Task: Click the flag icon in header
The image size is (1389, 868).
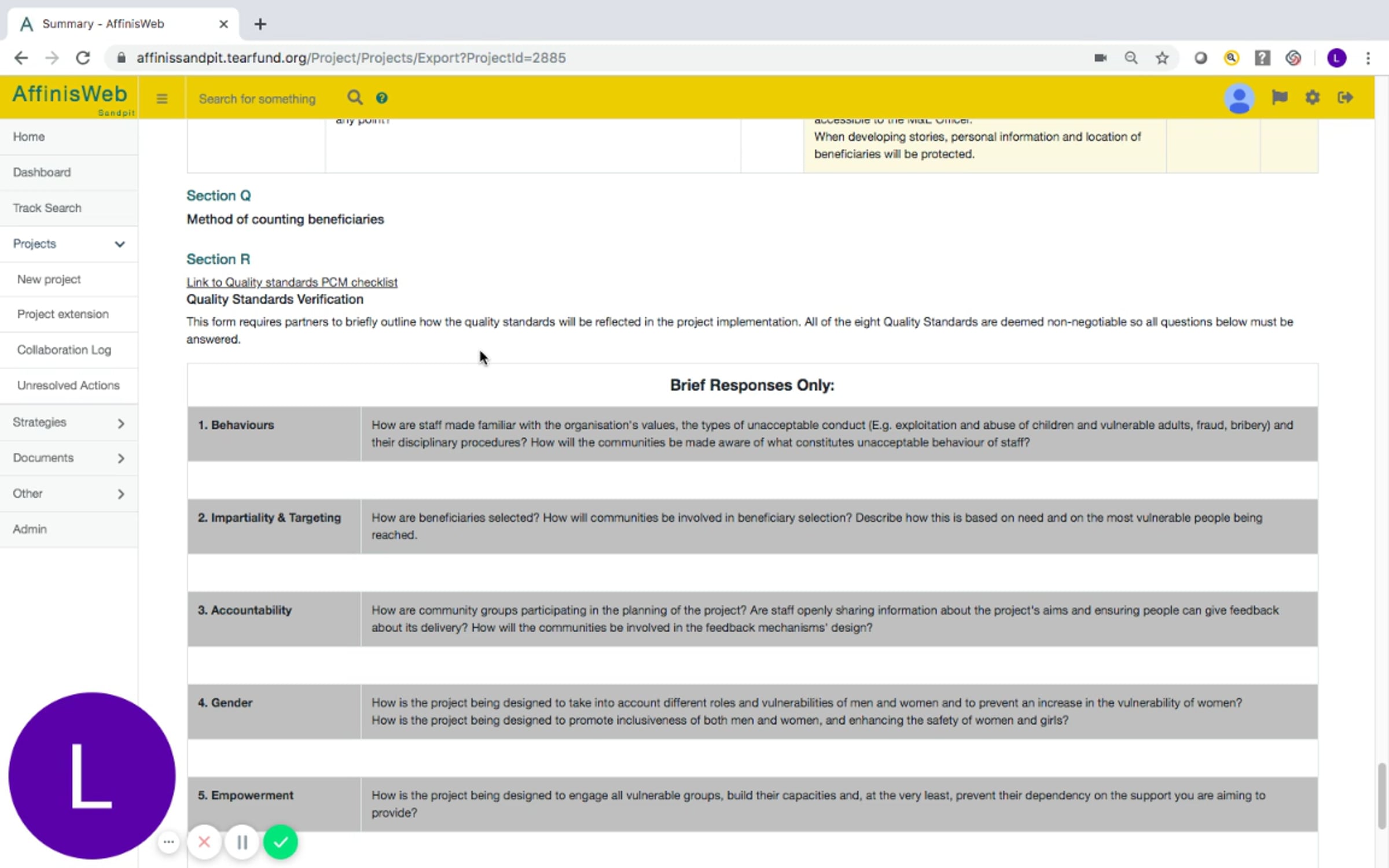Action: point(1280,97)
